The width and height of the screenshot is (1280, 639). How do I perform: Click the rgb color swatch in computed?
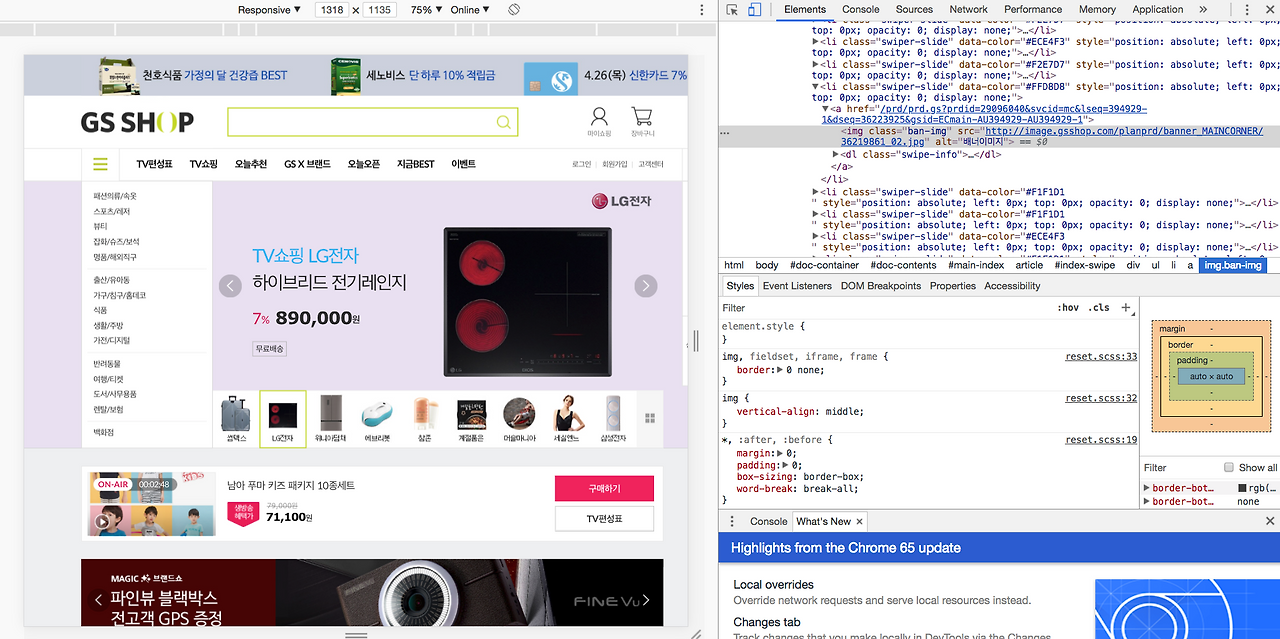(1242, 488)
